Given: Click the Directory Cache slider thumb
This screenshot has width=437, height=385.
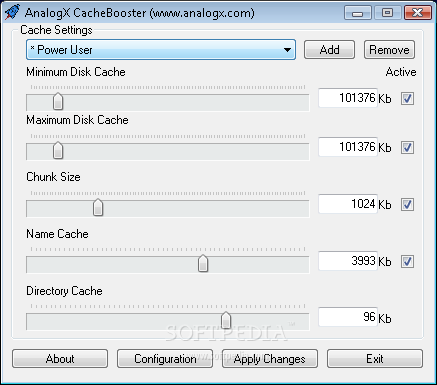Looking at the screenshot, I should [x=226, y=320].
